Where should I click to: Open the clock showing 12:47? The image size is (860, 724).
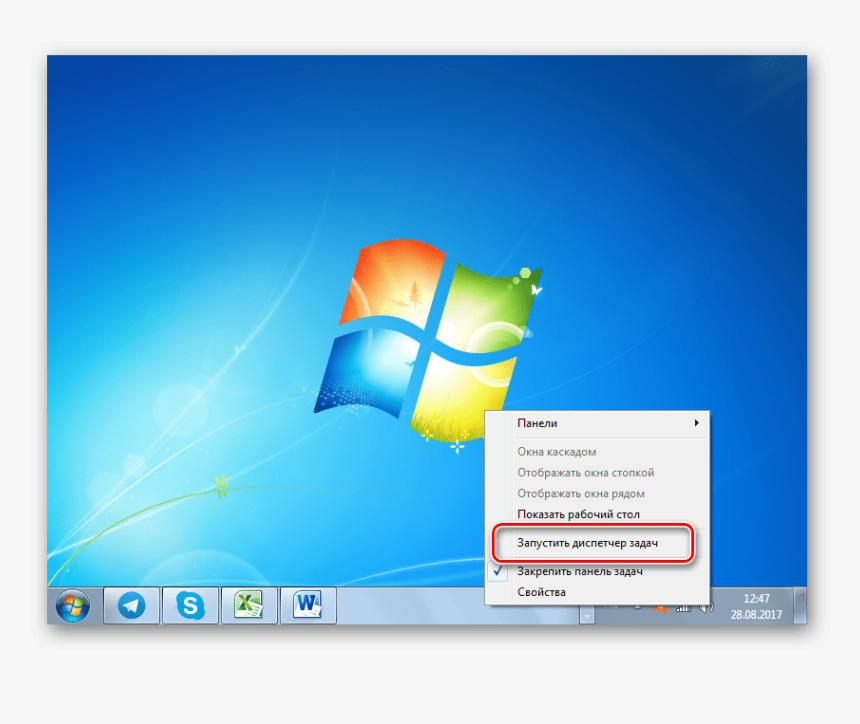tap(756, 607)
